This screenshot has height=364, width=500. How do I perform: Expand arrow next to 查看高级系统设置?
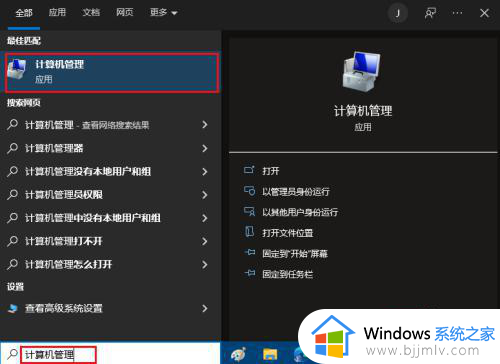(205, 309)
